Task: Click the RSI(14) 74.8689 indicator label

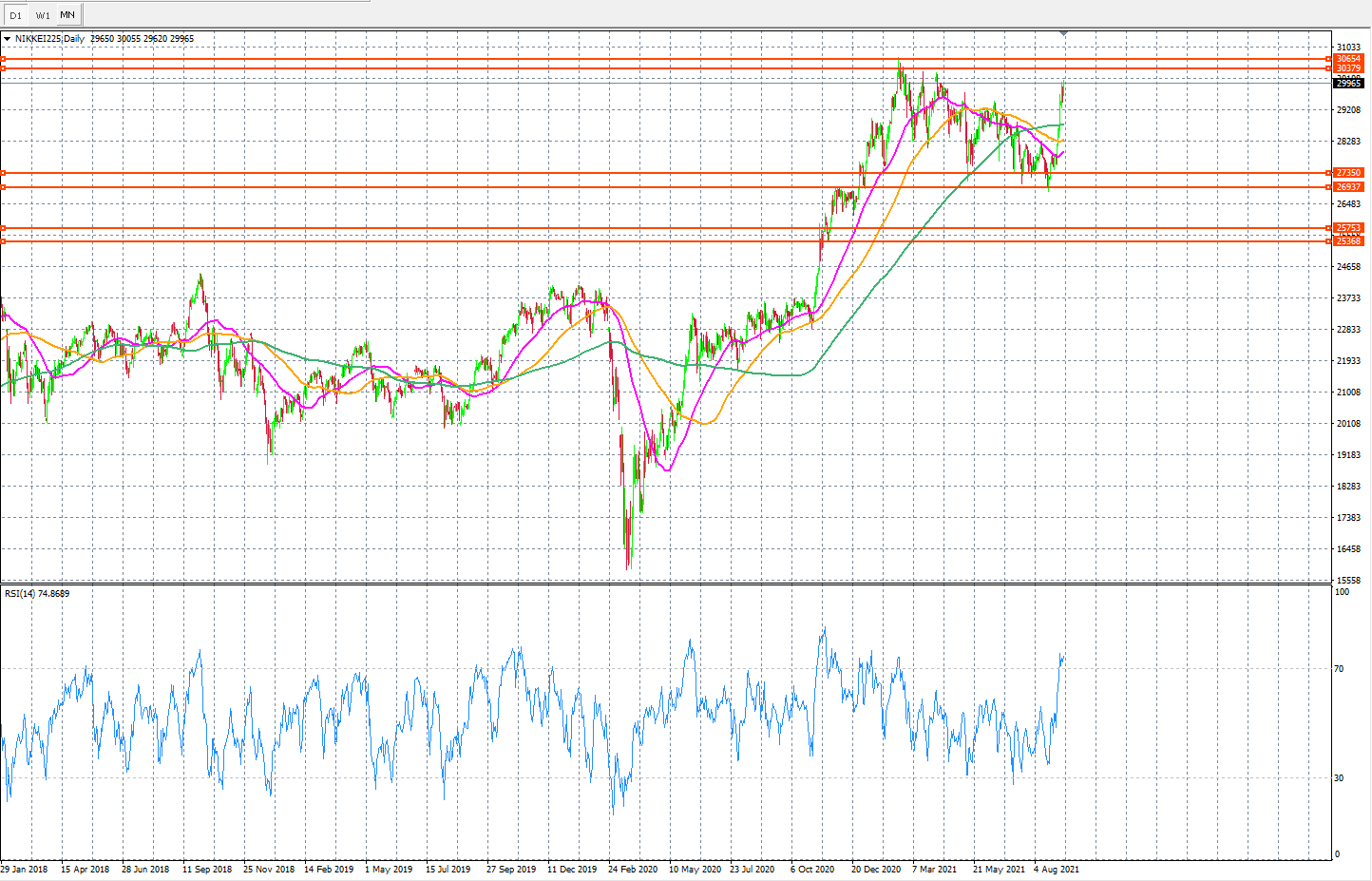Action: pos(37,594)
